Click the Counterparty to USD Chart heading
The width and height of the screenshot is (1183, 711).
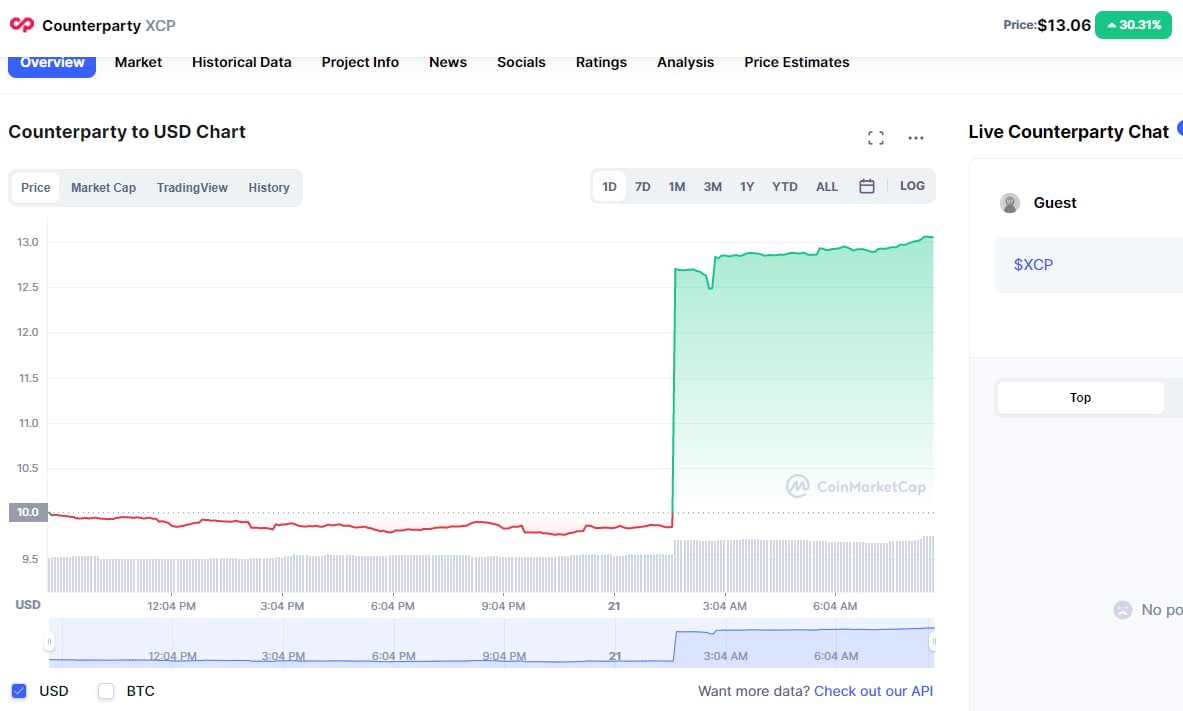point(127,131)
